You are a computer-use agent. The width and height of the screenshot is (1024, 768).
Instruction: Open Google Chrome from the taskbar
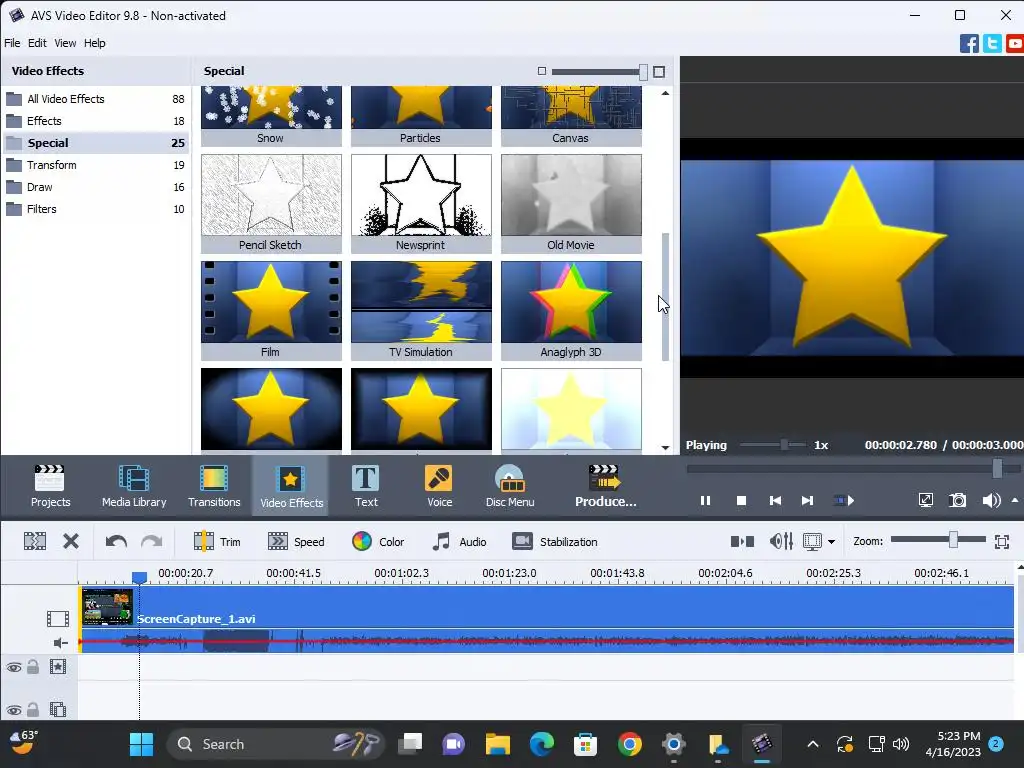[x=630, y=744]
